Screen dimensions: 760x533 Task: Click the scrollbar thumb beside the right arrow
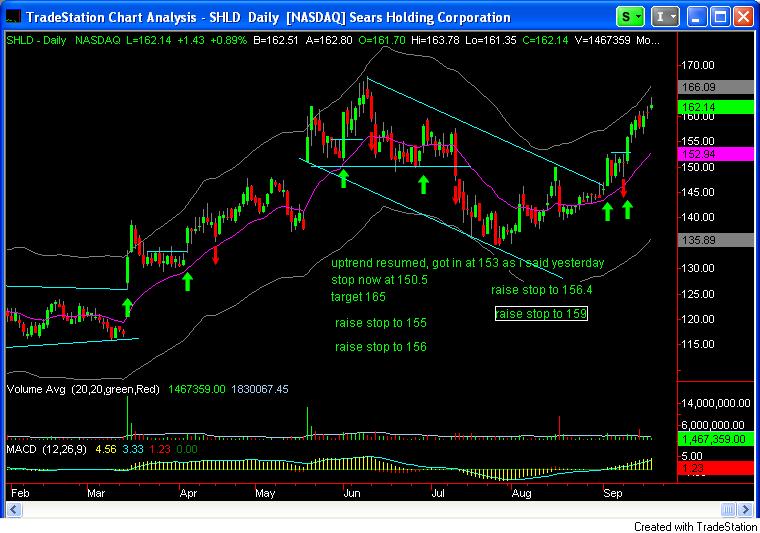point(728,509)
